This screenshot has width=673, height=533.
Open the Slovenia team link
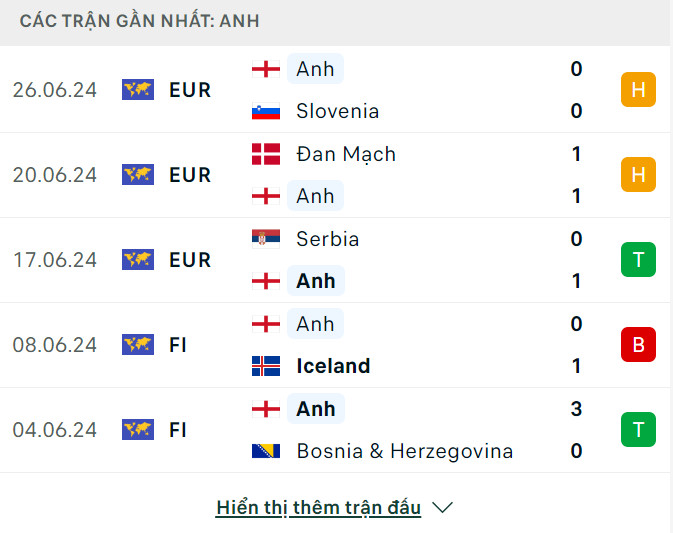click(337, 112)
